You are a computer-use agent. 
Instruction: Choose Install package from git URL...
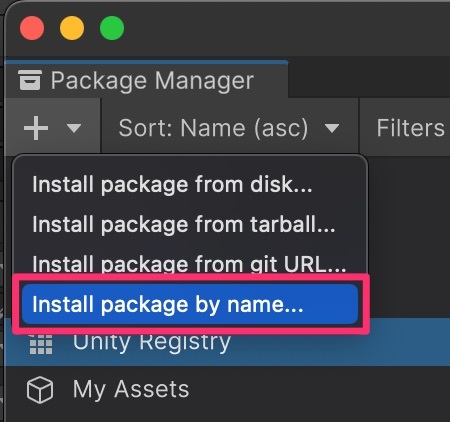[189, 263]
